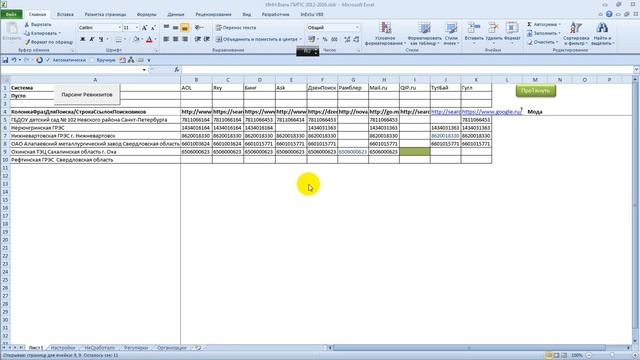
Task: Switch to the Разметка страницы tab
Action: click(105, 14)
